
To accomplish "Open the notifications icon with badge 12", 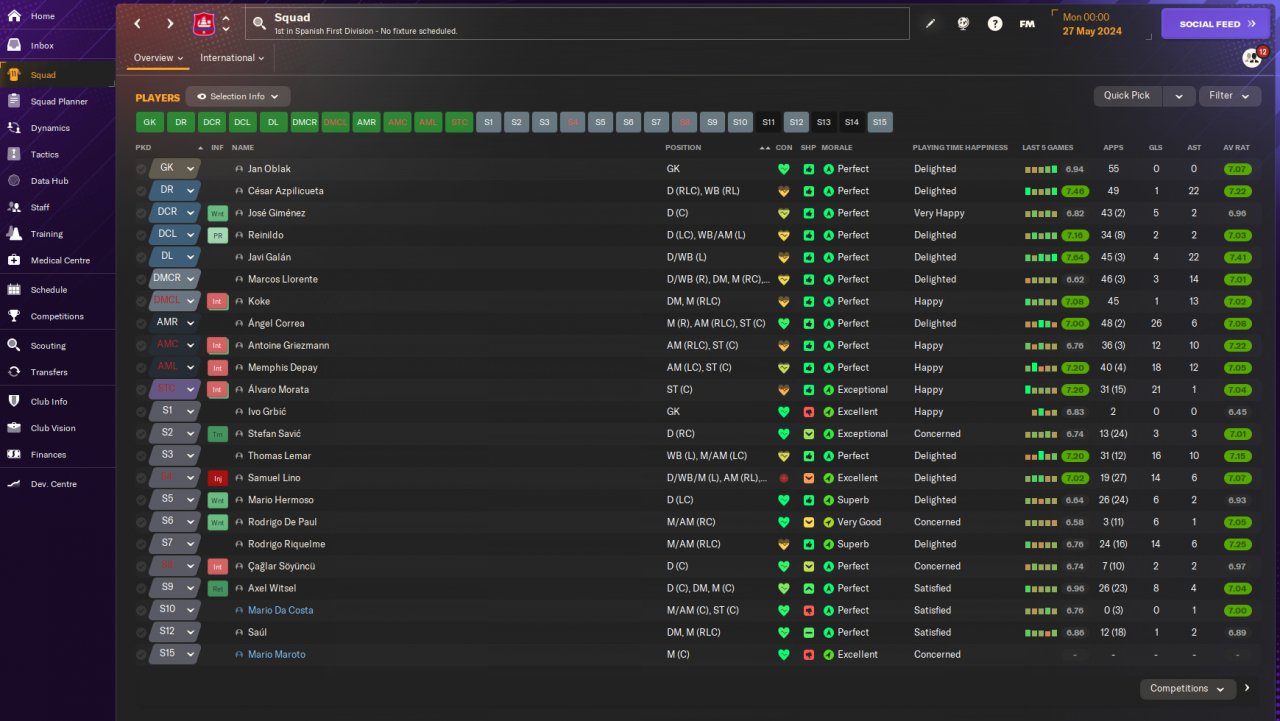I will (x=1251, y=58).
